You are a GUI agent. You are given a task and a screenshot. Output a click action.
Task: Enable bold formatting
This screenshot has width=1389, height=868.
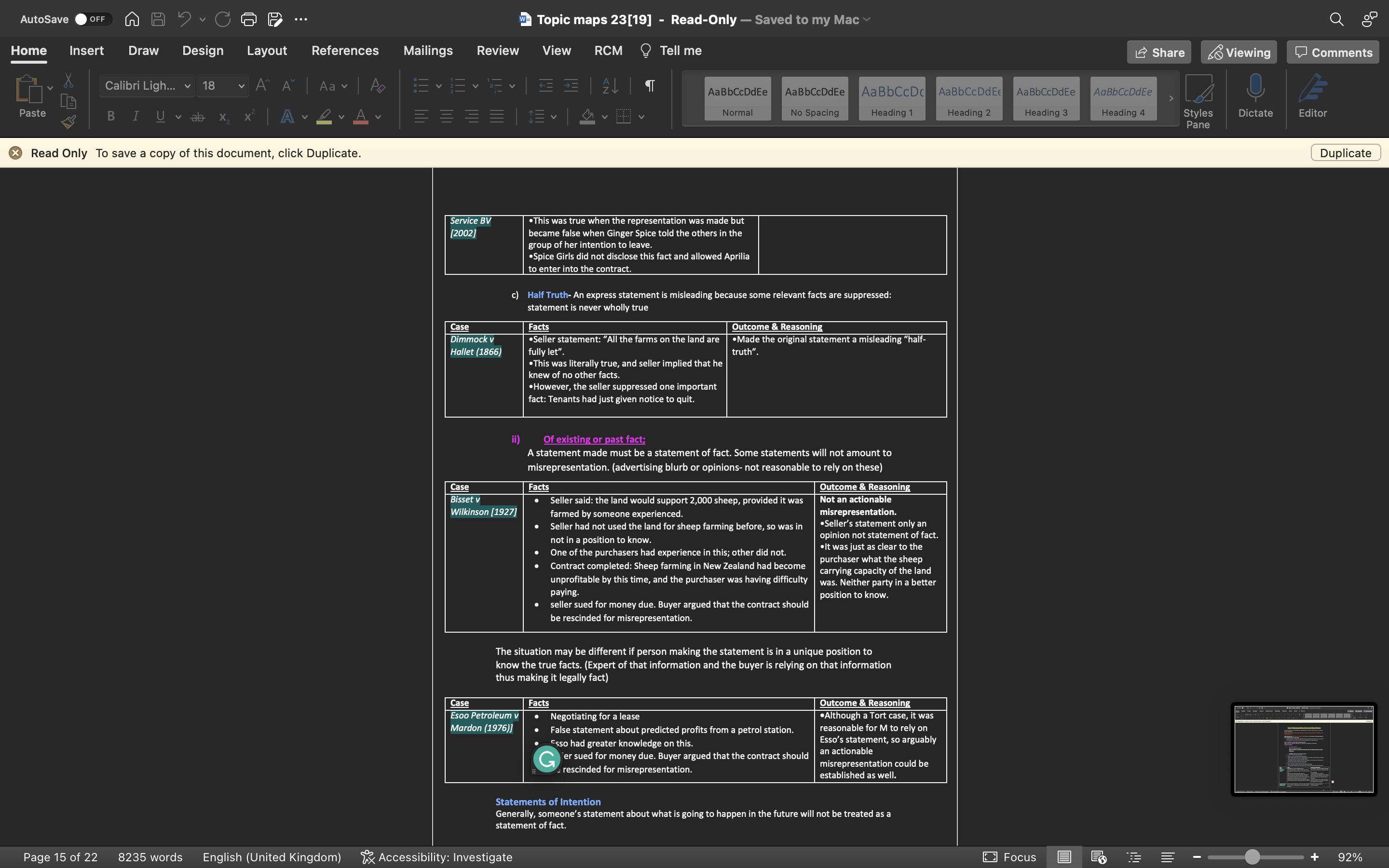[x=110, y=117]
